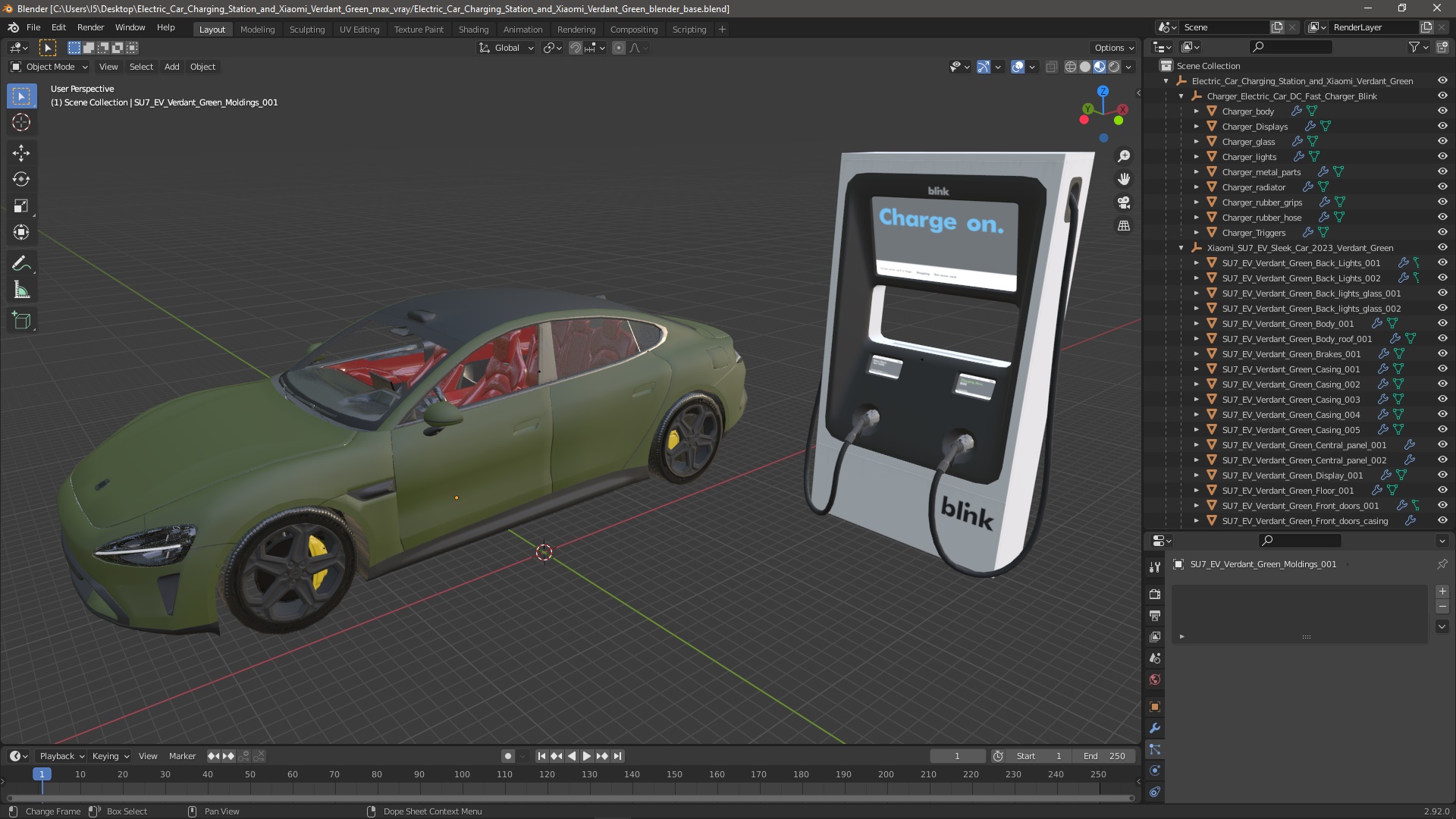The image size is (1456, 819).
Task: Hide SU7_EV_Verdant_Green_Body_001 object
Action: (x=1442, y=323)
